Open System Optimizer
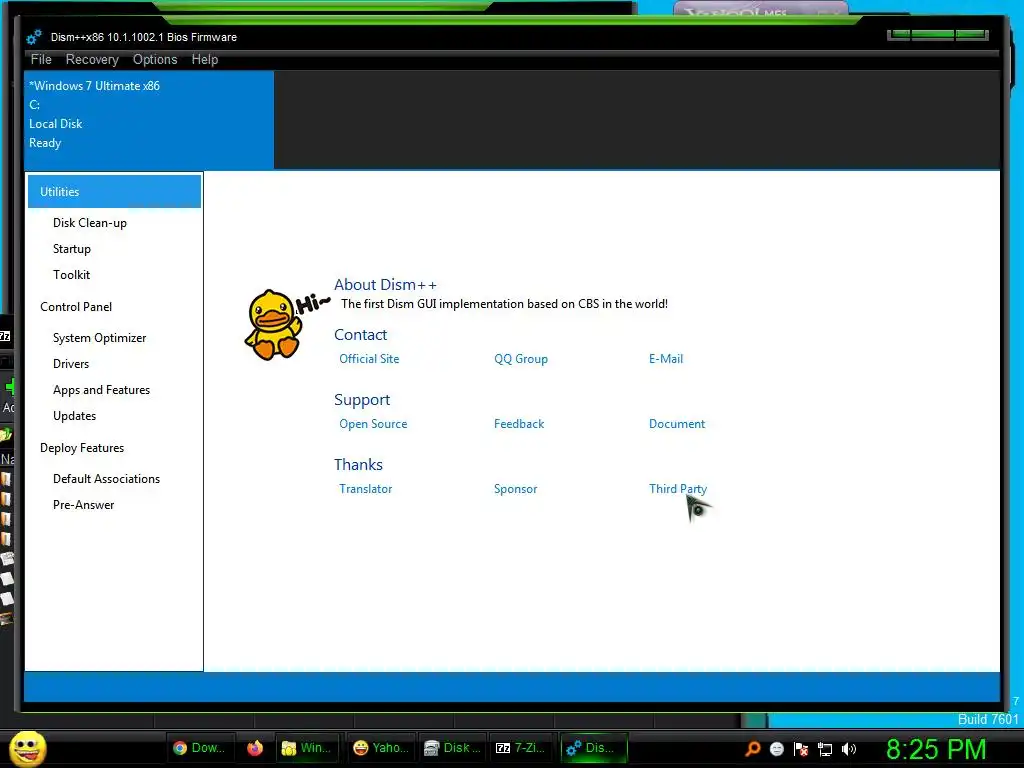 99,338
